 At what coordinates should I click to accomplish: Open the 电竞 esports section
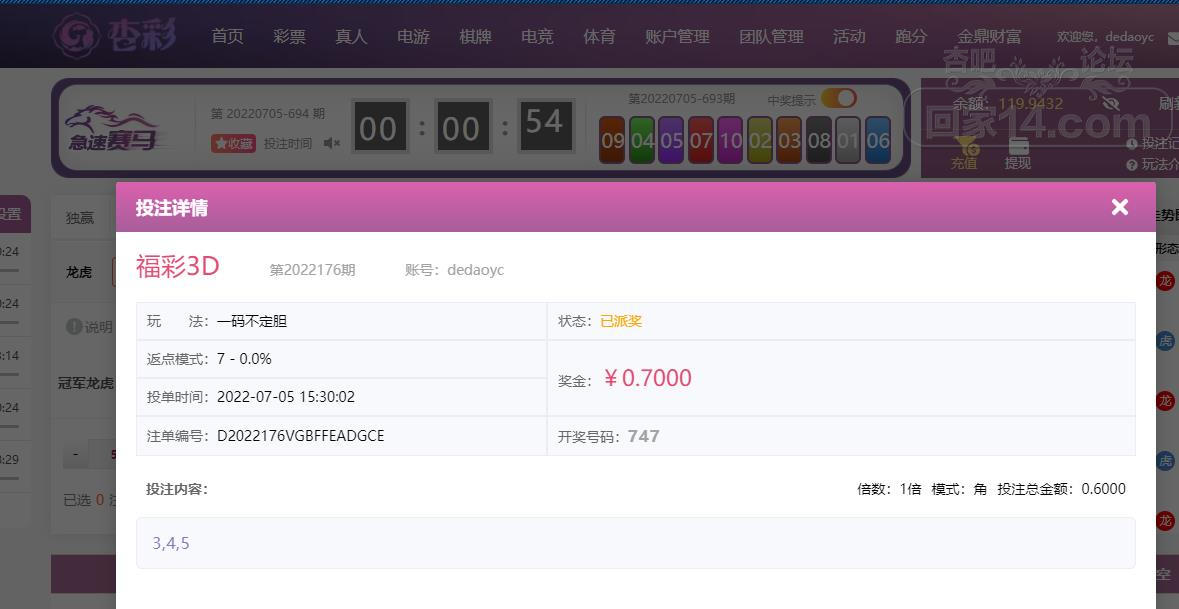point(537,36)
